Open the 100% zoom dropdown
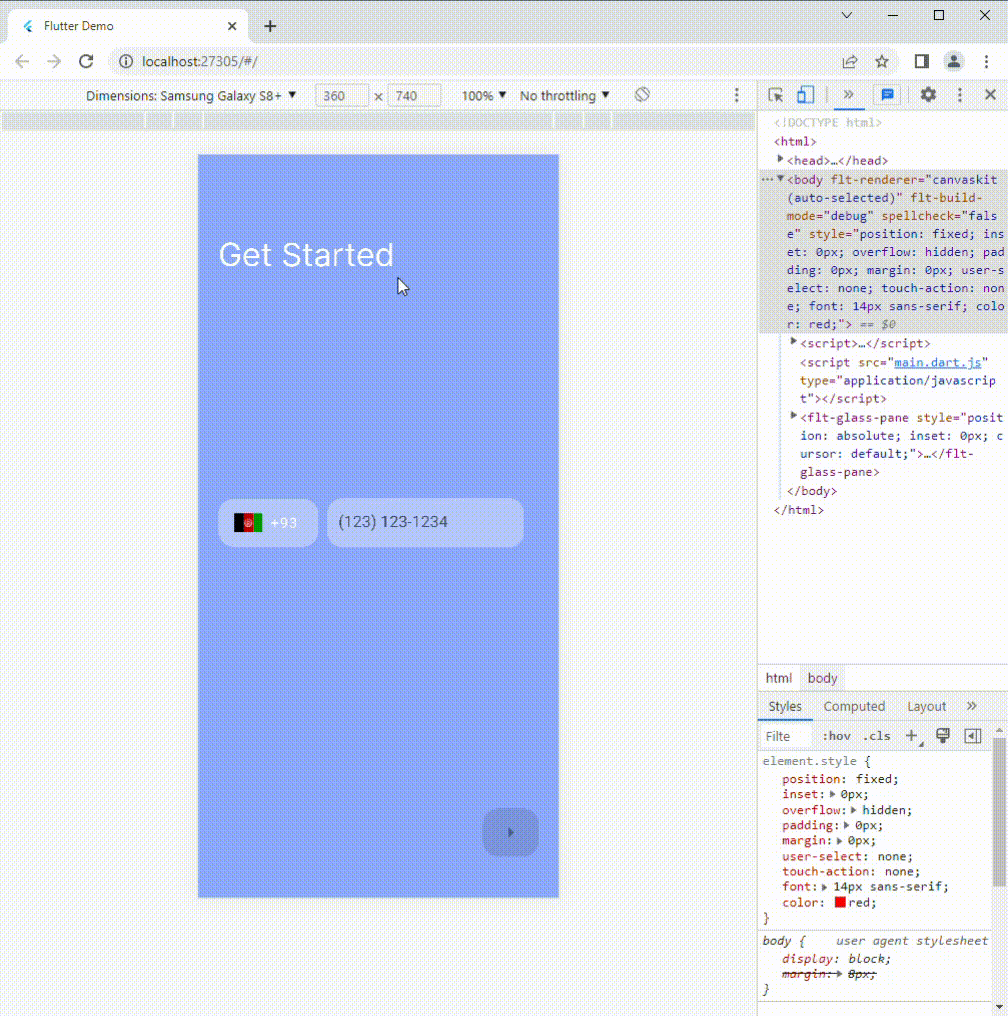The height and width of the screenshot is (1016, 1008). pyautogui.click(x=483, y=96)
